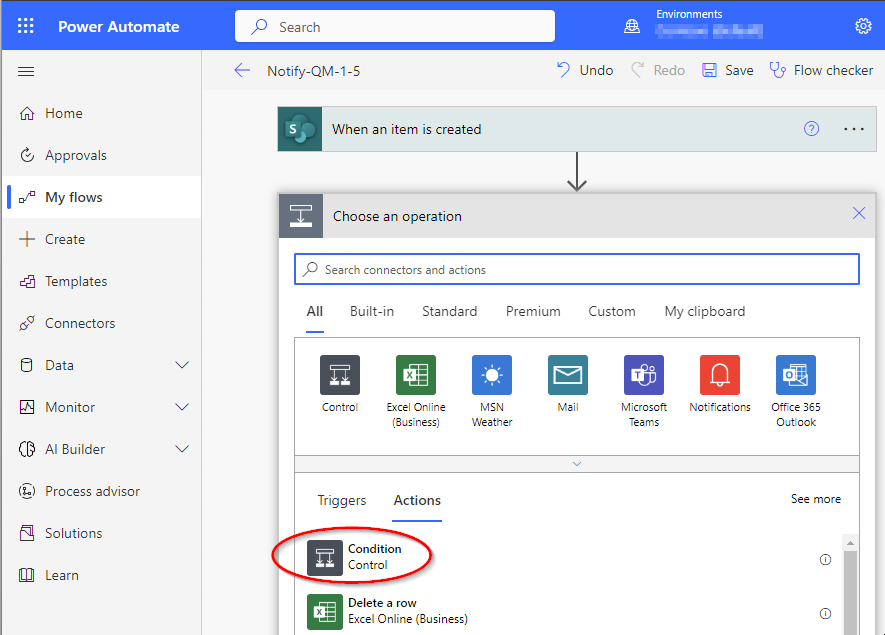Show info for Condition action

pos(825,559)
